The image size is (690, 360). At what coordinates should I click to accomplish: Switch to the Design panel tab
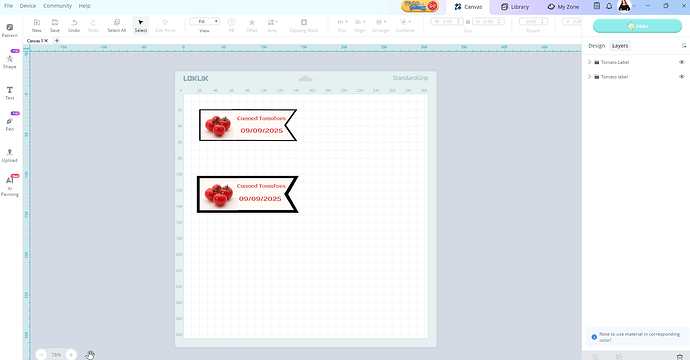click(597, 46)
